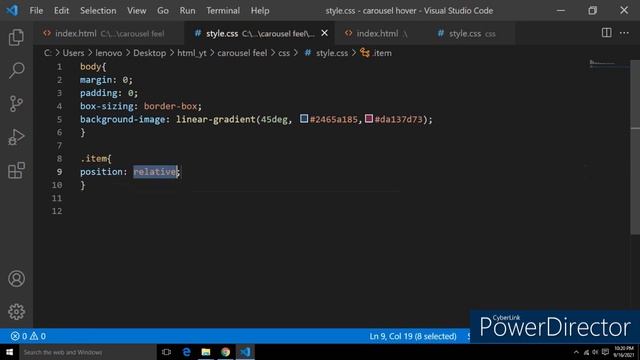Click the carousel feel breadcrumb segment
The image size is (640, 360).
point(242,53)
